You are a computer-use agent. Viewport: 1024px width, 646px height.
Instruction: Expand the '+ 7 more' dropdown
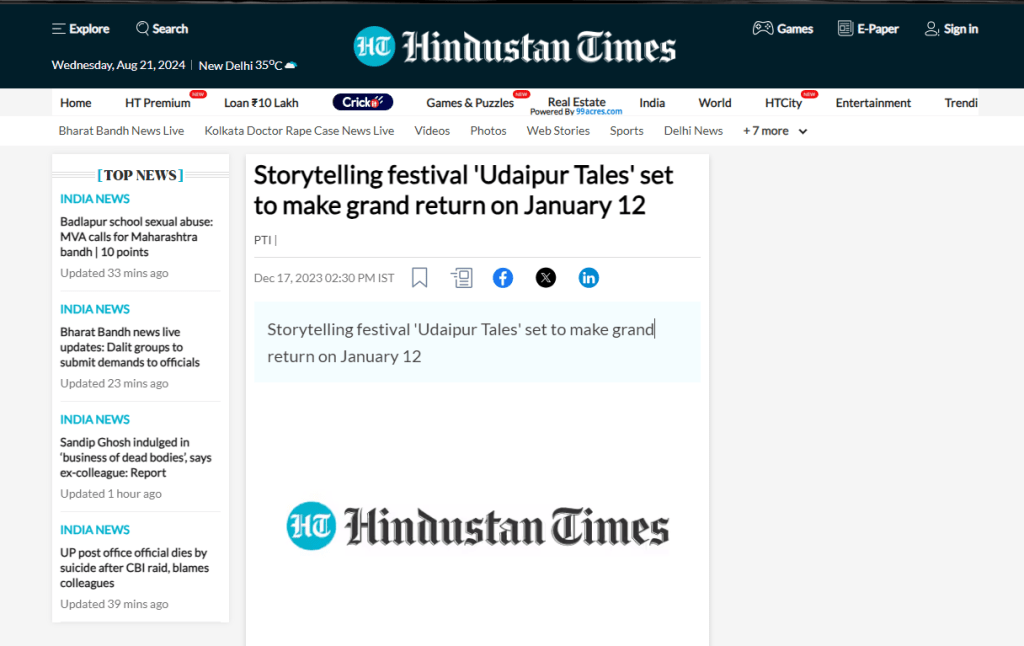tap(775, 131)
